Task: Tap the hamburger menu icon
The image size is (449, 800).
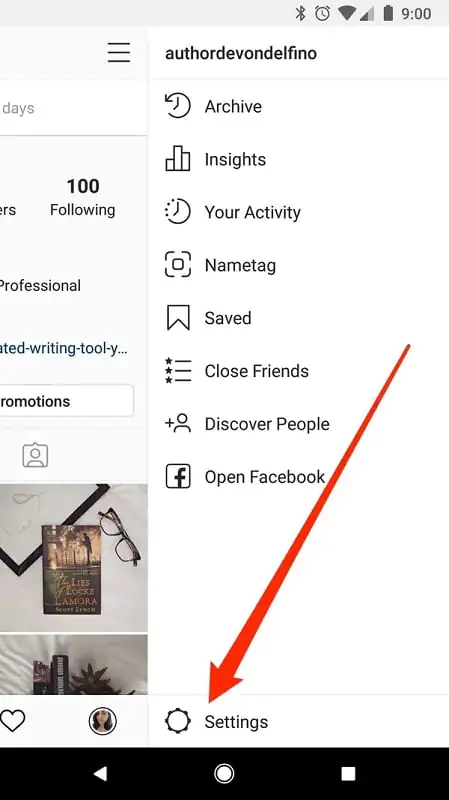Action: click(119, 52)
